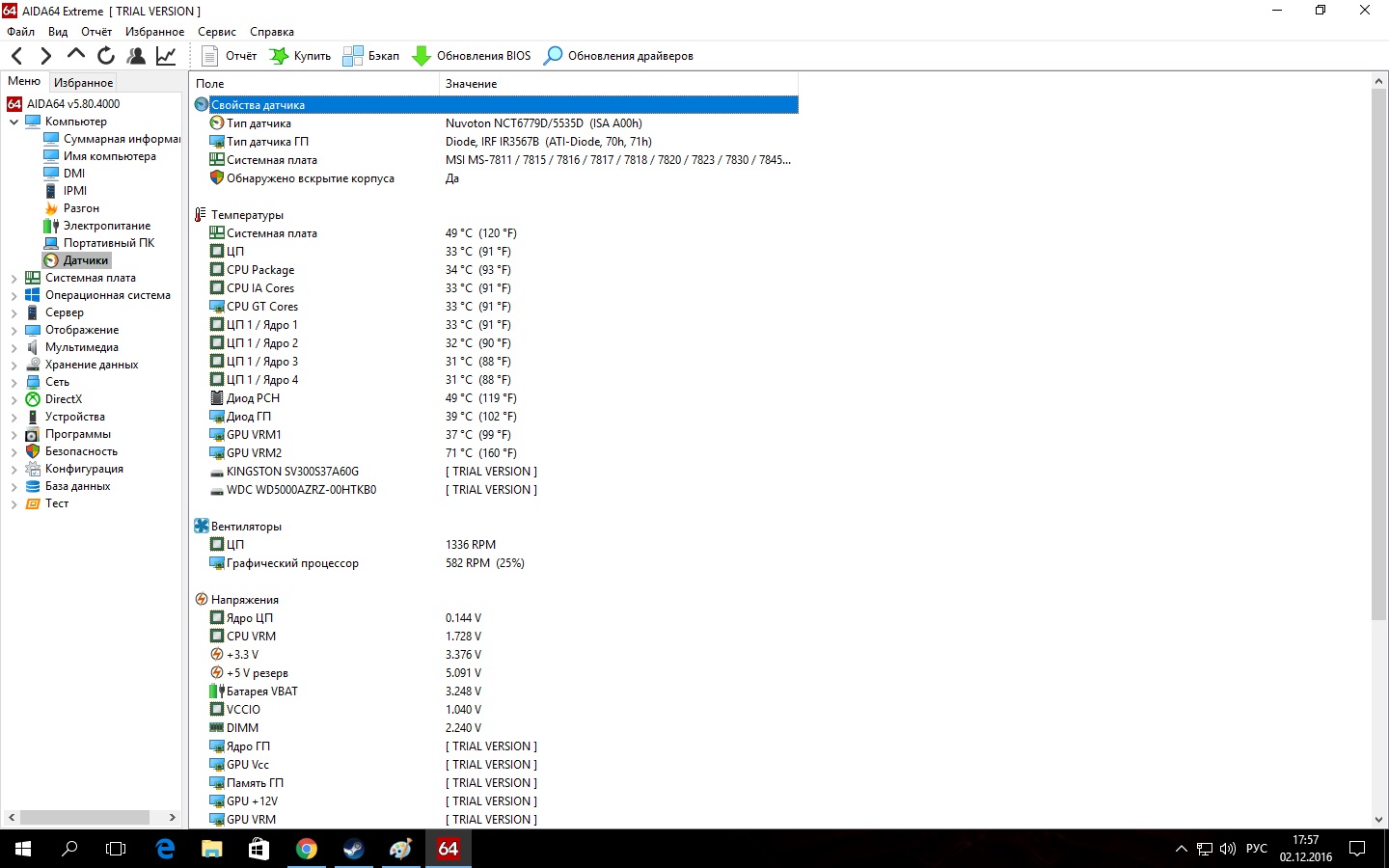
Task: Click the Back navigation arrow
Action: [16, 56]
